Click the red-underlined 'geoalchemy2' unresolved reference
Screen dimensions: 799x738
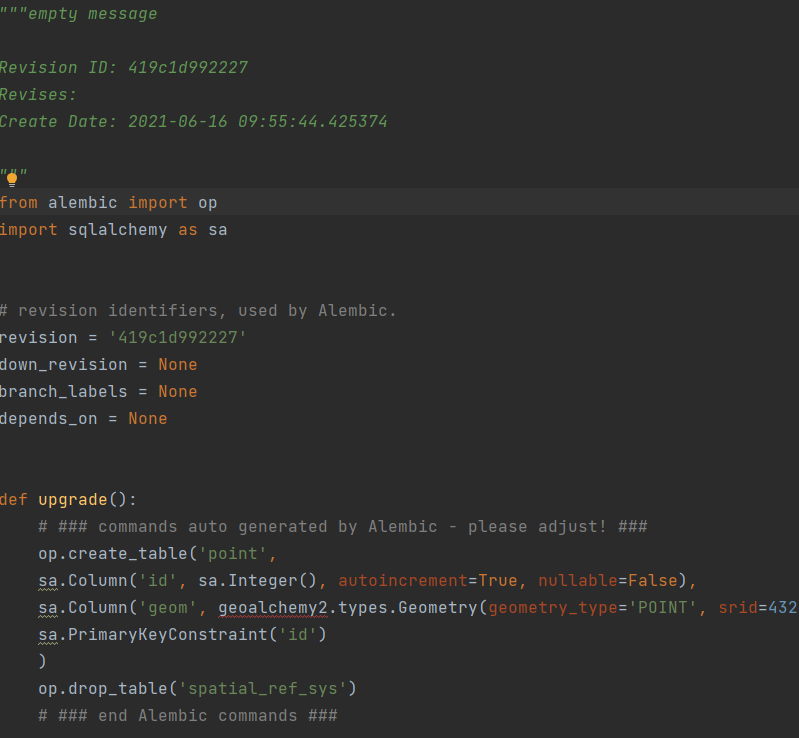pos(273,608)
